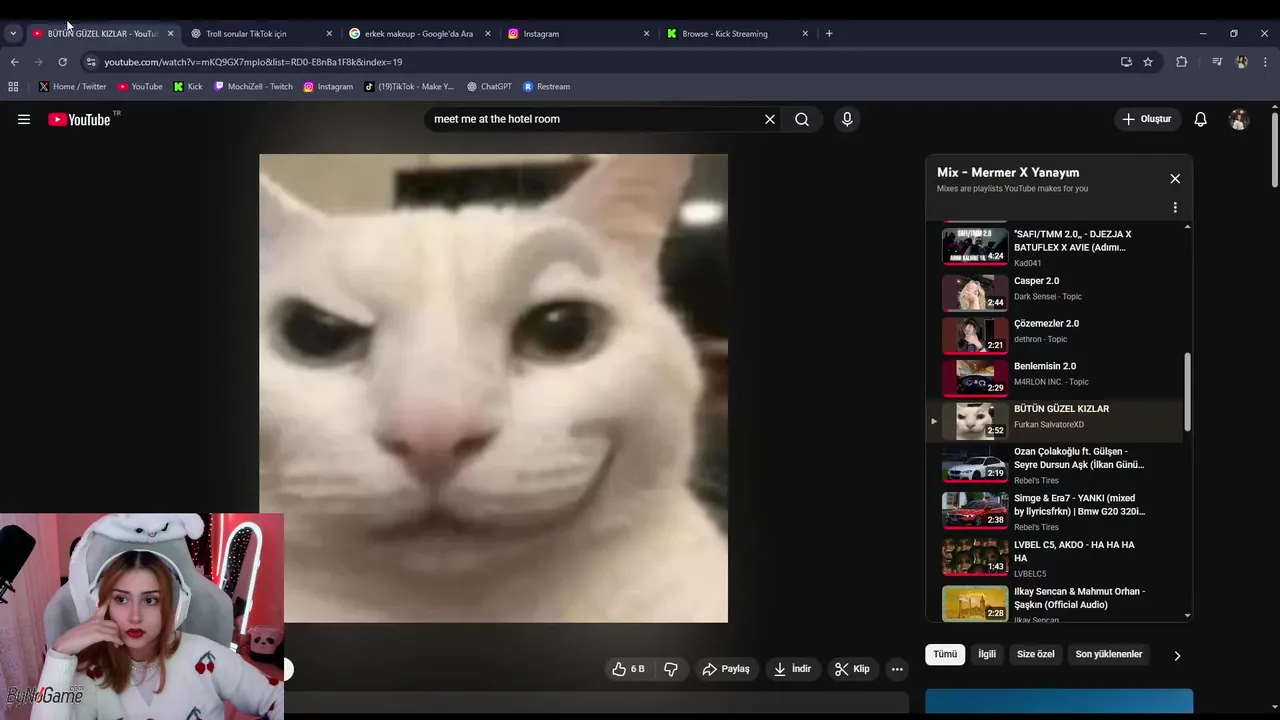Dislike the video with thumbs down
The height and width of the screenshot is (720, 1280).
tap(671, 669)
